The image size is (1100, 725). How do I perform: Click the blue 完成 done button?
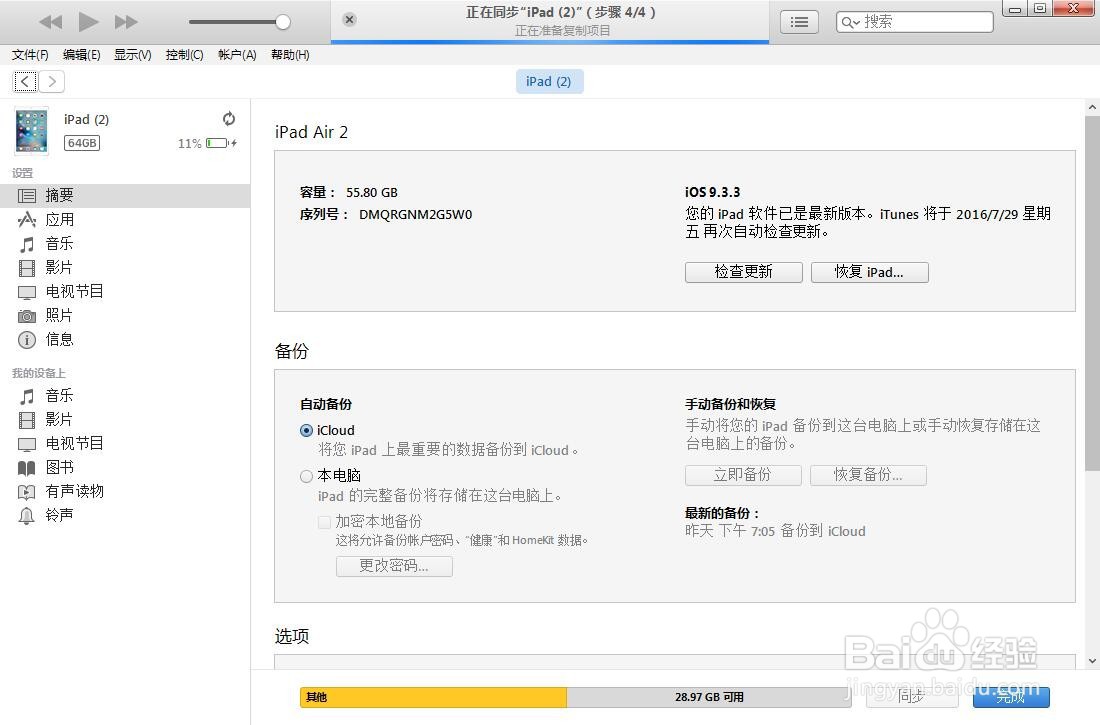point(1011,696)
